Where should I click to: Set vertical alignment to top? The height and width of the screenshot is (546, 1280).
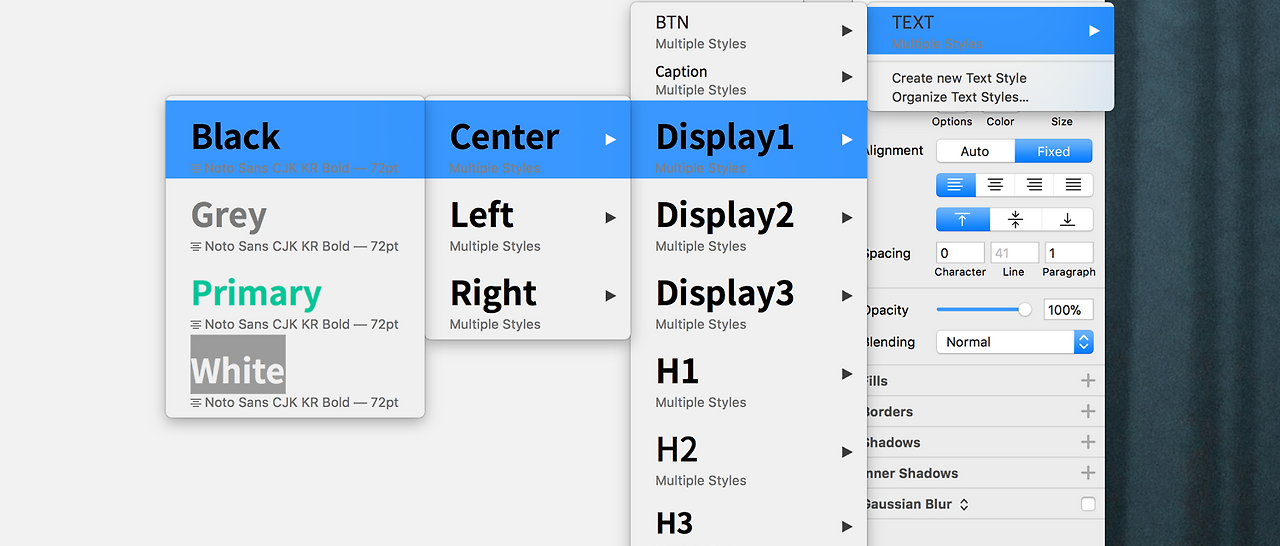point(963,220)
